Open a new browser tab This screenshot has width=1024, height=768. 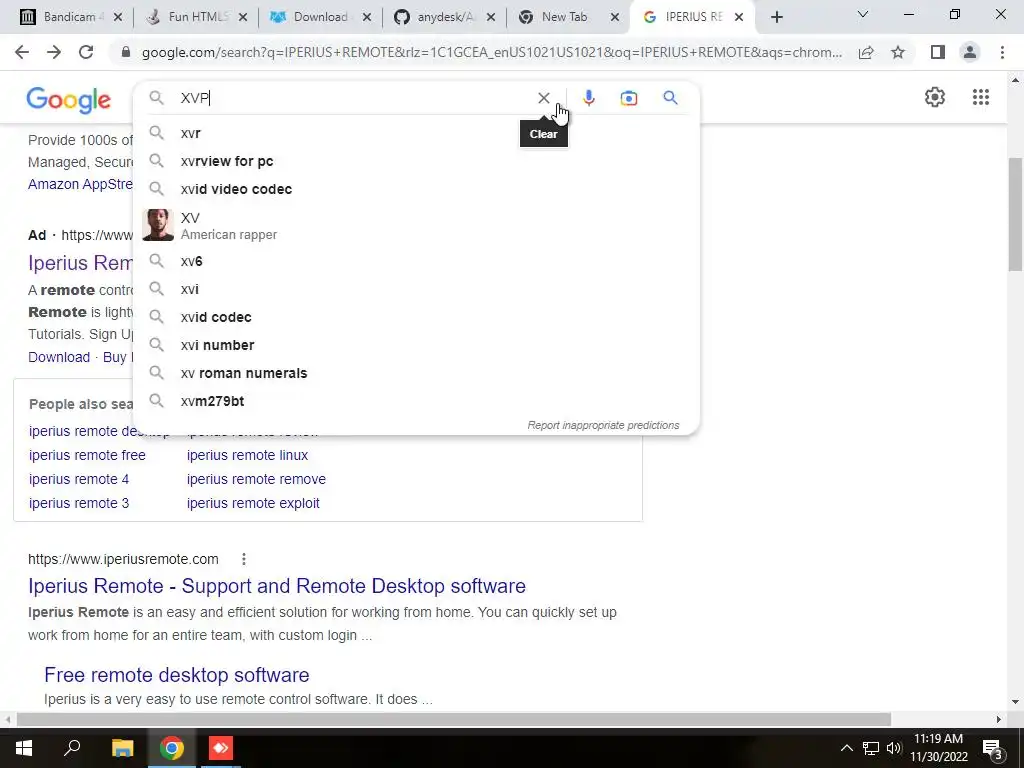[776, 18]
